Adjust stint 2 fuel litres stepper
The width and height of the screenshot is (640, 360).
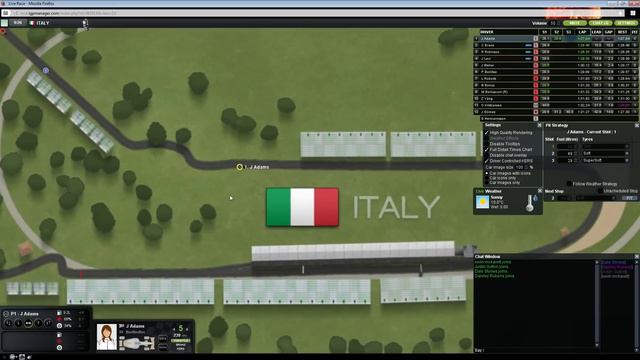coord(576,153)
